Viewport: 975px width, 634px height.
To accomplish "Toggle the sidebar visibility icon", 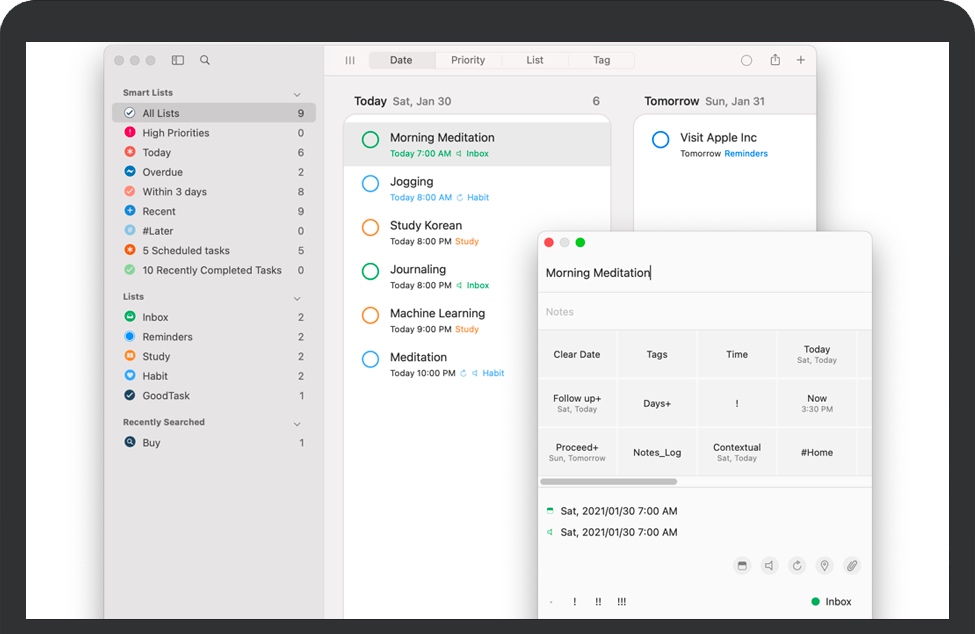I will coord(178,60).
